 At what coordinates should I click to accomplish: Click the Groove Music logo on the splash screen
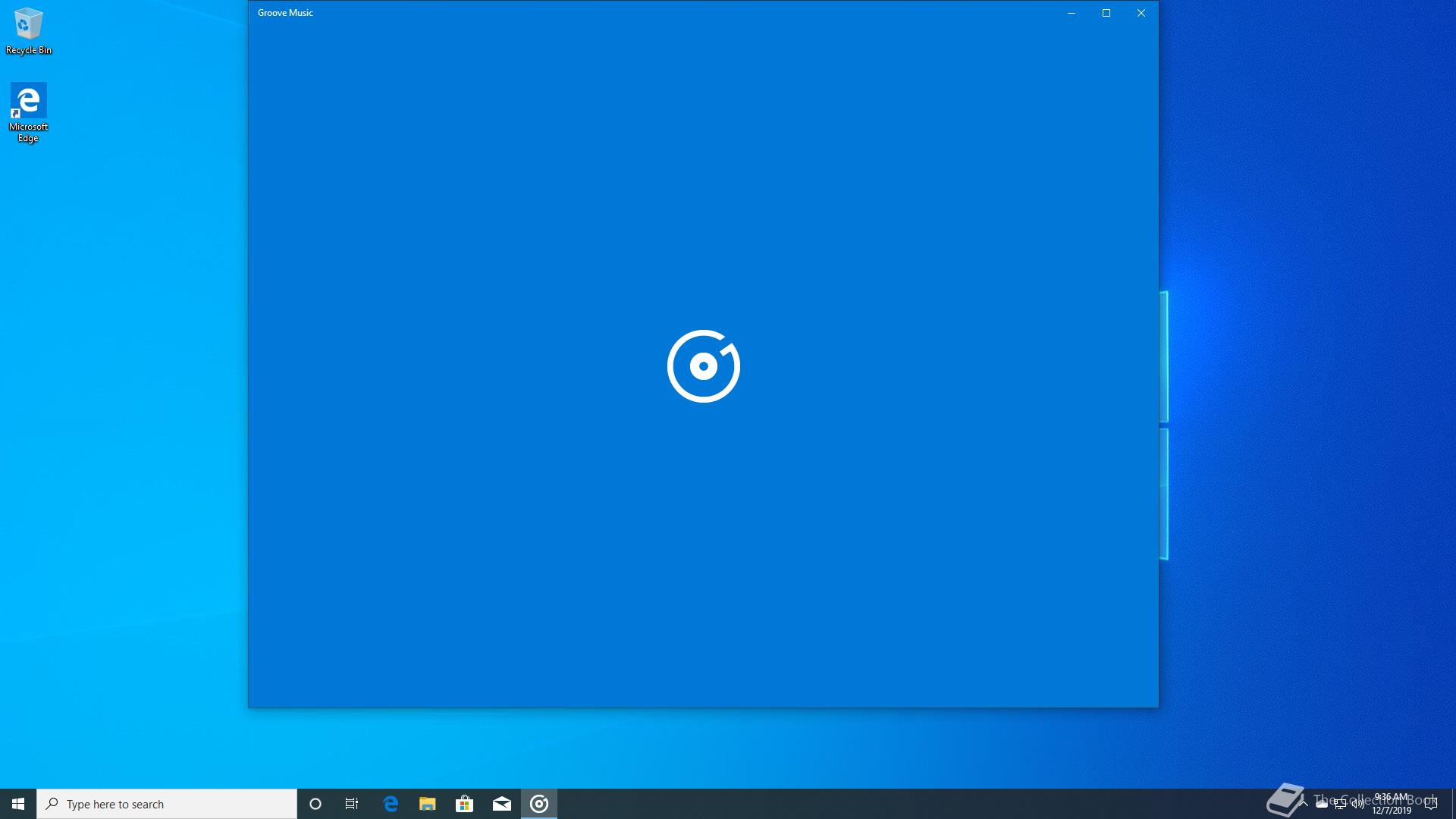click(704, 366)
